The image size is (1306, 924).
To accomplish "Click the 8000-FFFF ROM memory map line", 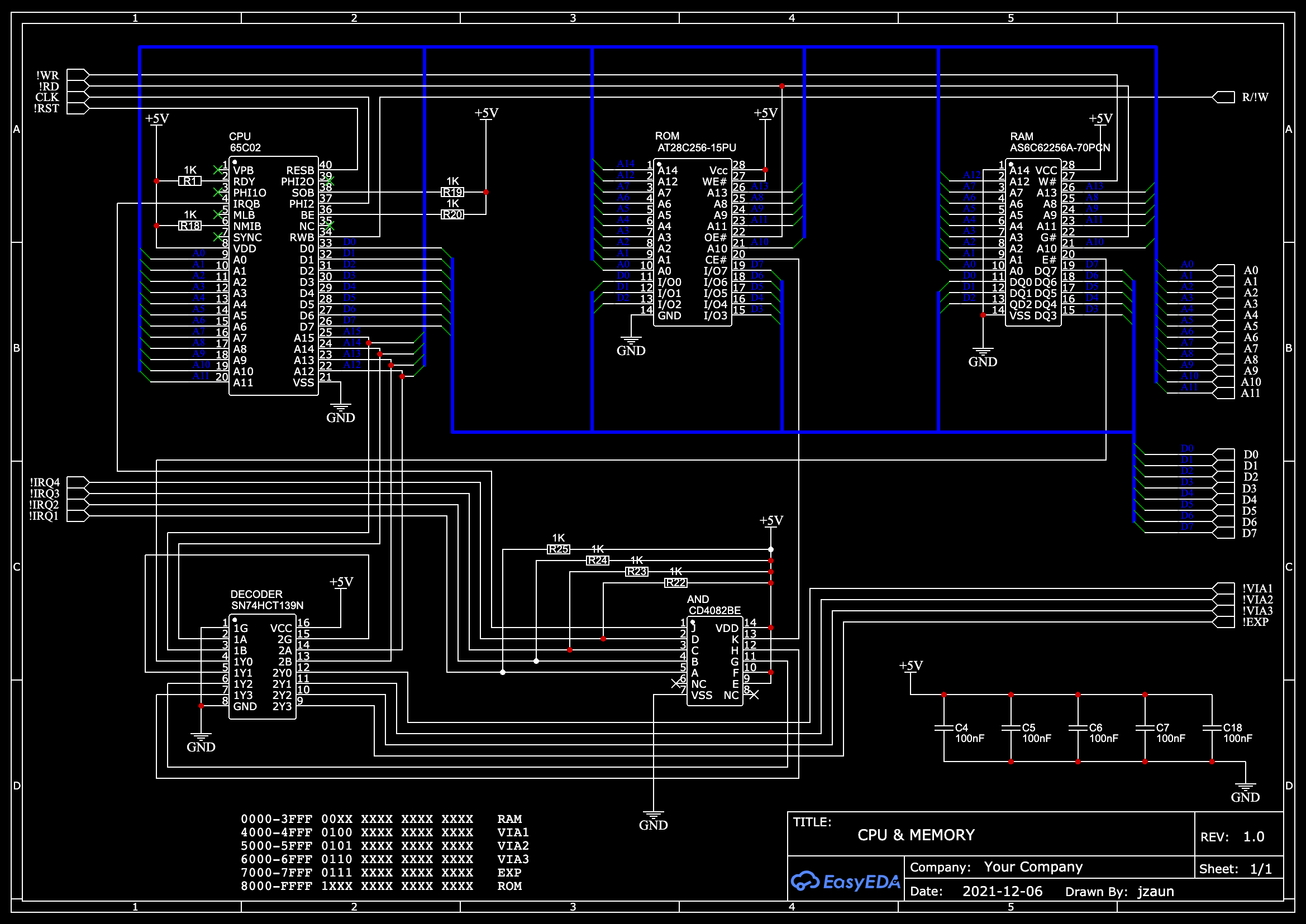I will coord(382,886).
